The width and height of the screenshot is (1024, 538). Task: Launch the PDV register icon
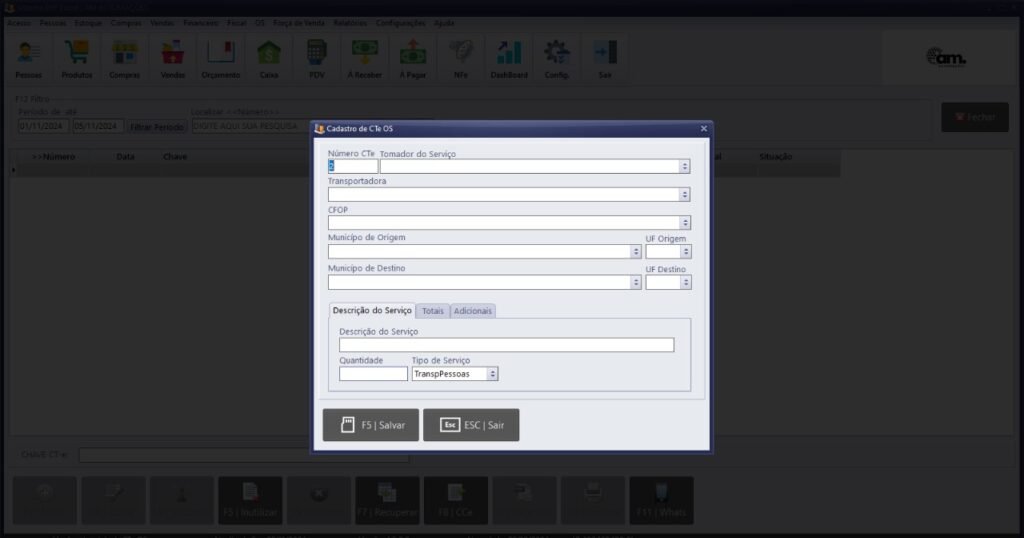pos(317,58)
